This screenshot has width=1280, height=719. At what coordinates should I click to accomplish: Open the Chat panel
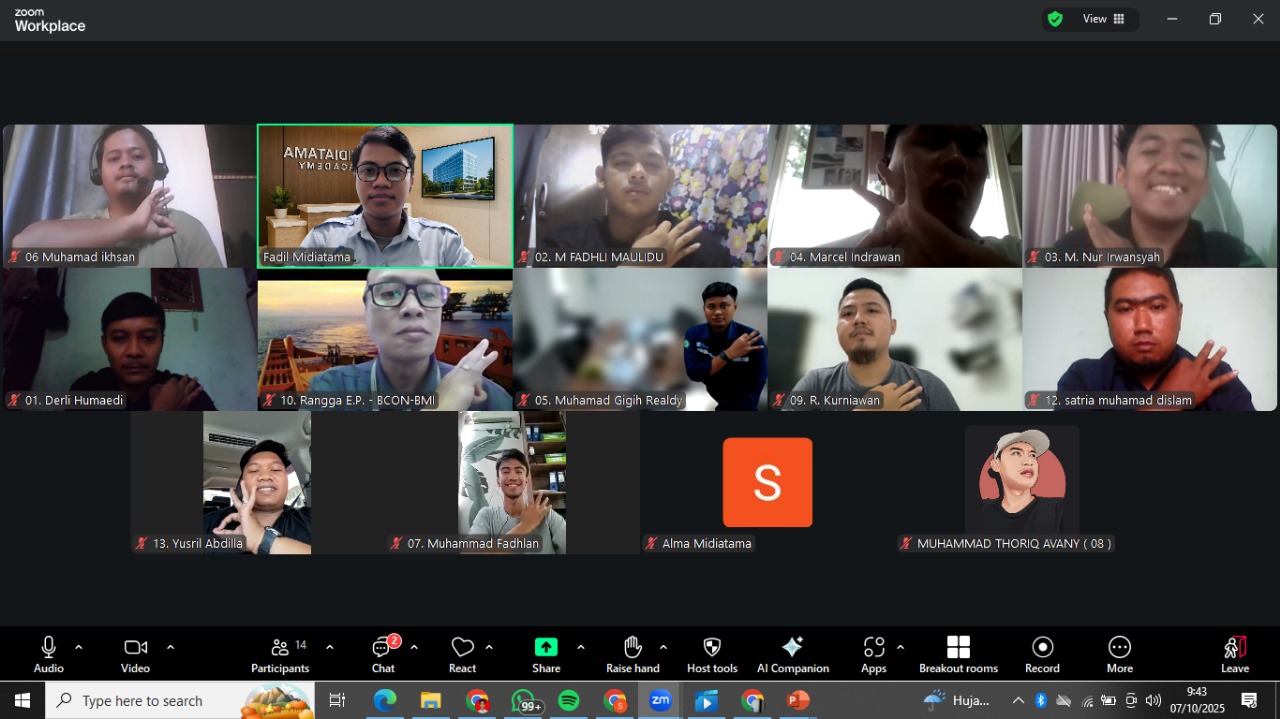[x=384, y=654]
